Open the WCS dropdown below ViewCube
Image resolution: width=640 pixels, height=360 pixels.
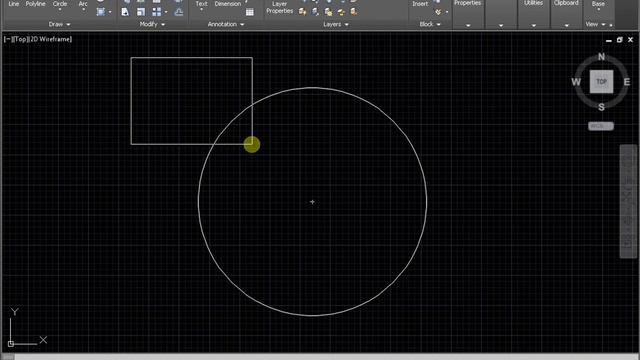click(601, 126)
